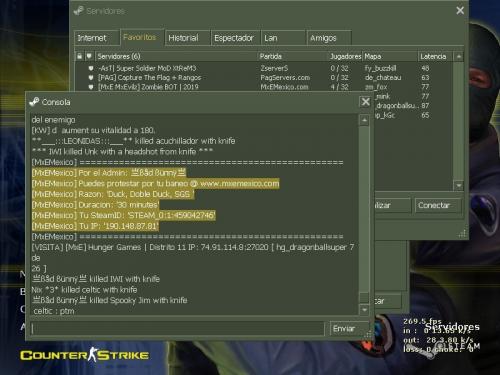Viewport: 500px width, 375px height.
Task: Click the console command input field
Action: click(177, 329)
